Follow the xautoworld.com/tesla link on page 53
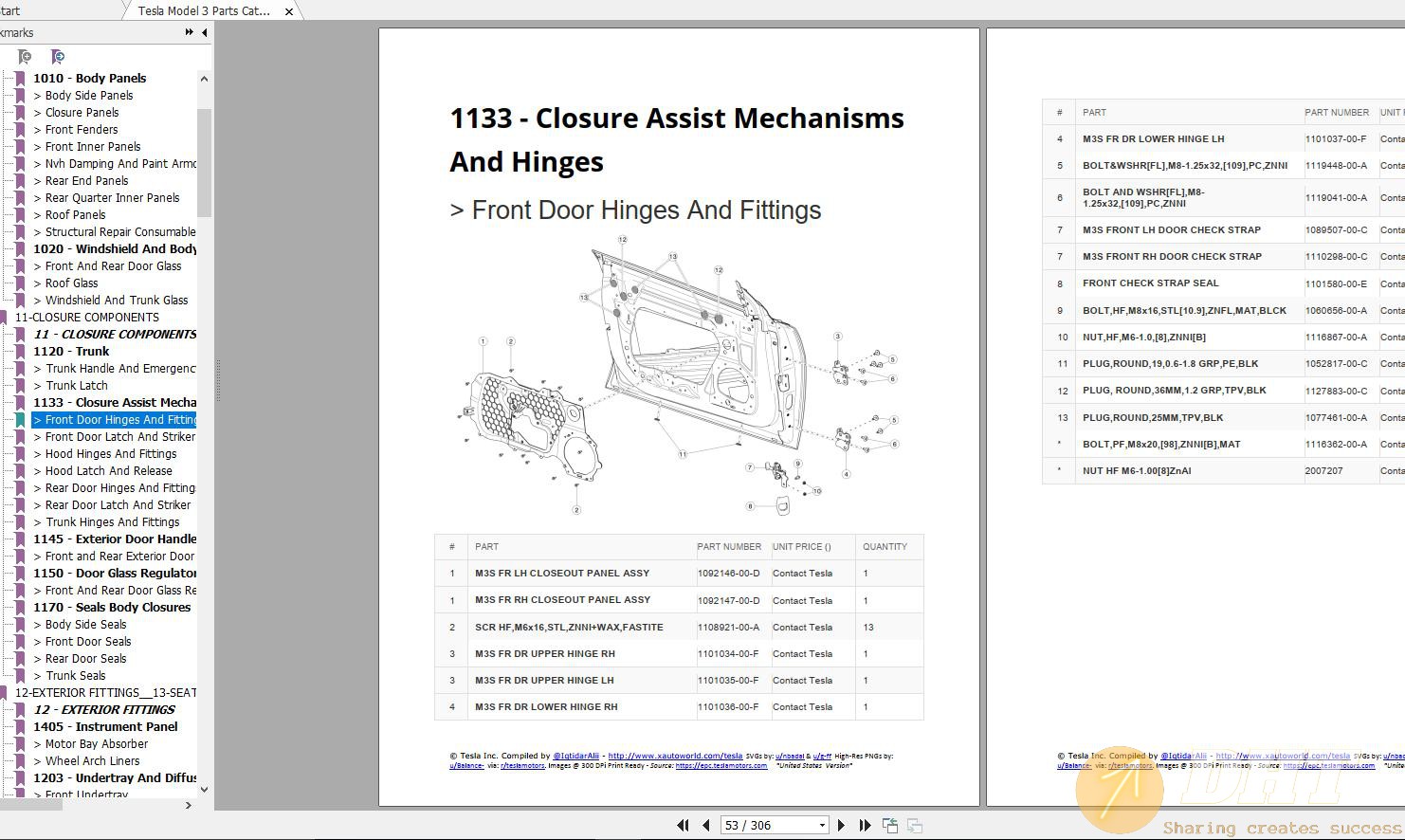Image resolution: width=1405 pixels, height=840 pixels. [x=675, y=757]
